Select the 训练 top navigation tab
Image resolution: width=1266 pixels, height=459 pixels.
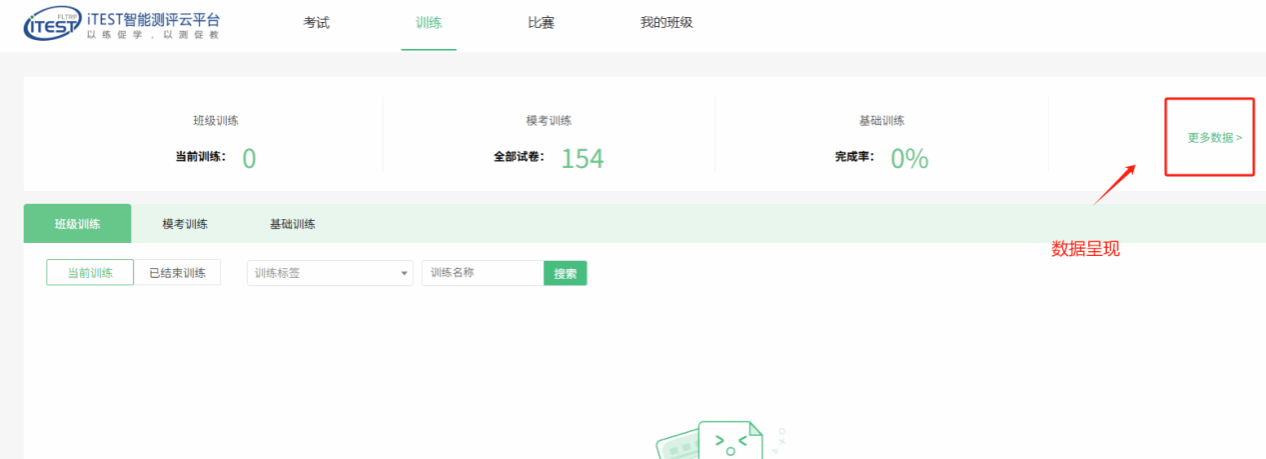(428, 23)
